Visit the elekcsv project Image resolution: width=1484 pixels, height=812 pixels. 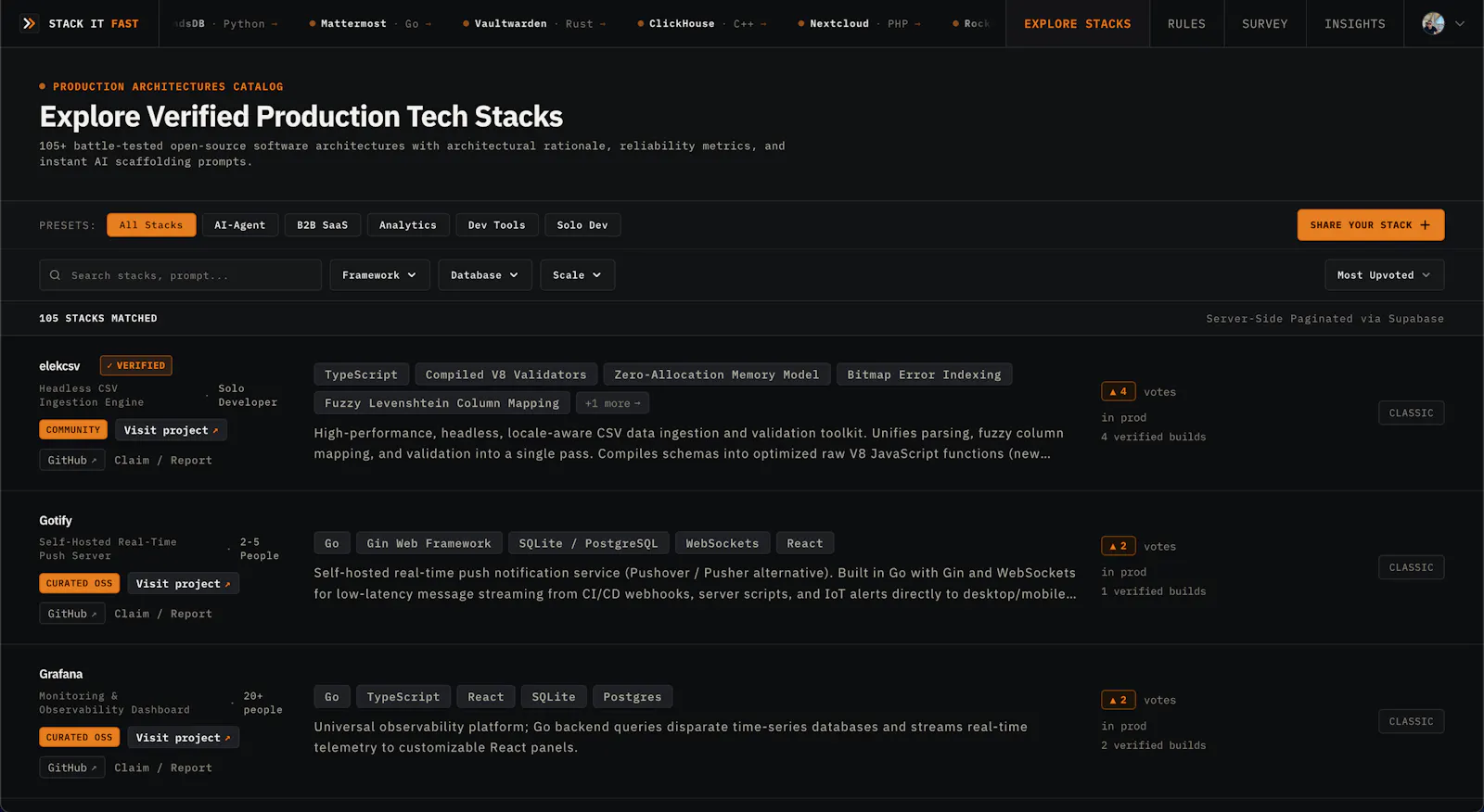tap(171, 430)
